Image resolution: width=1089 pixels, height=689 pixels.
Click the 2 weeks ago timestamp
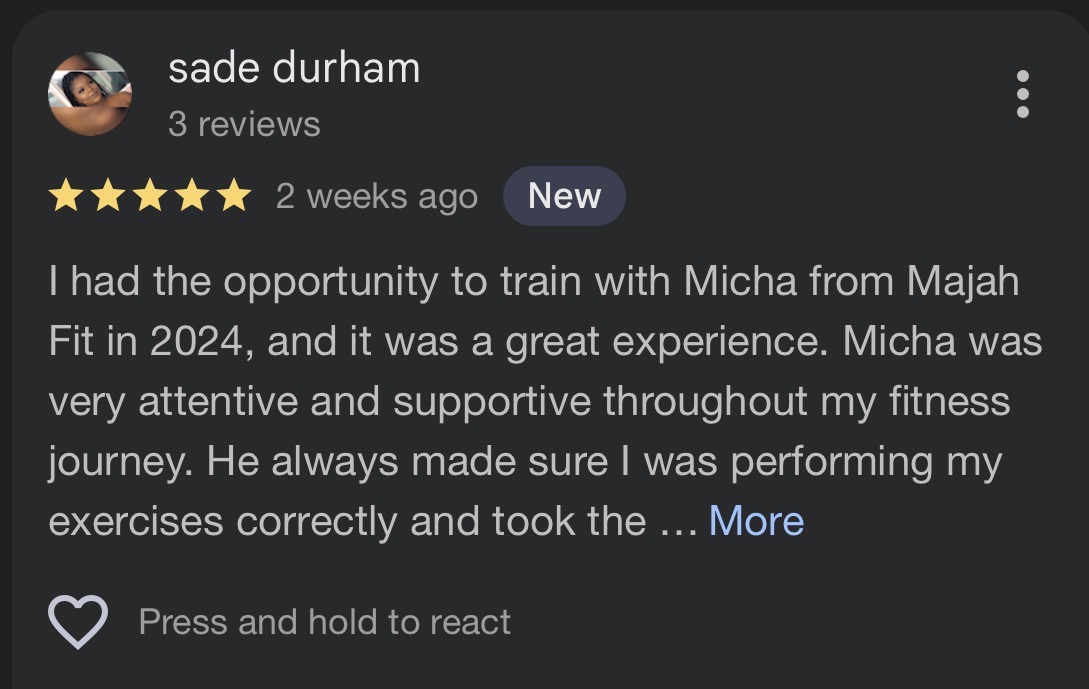point(377,196)
